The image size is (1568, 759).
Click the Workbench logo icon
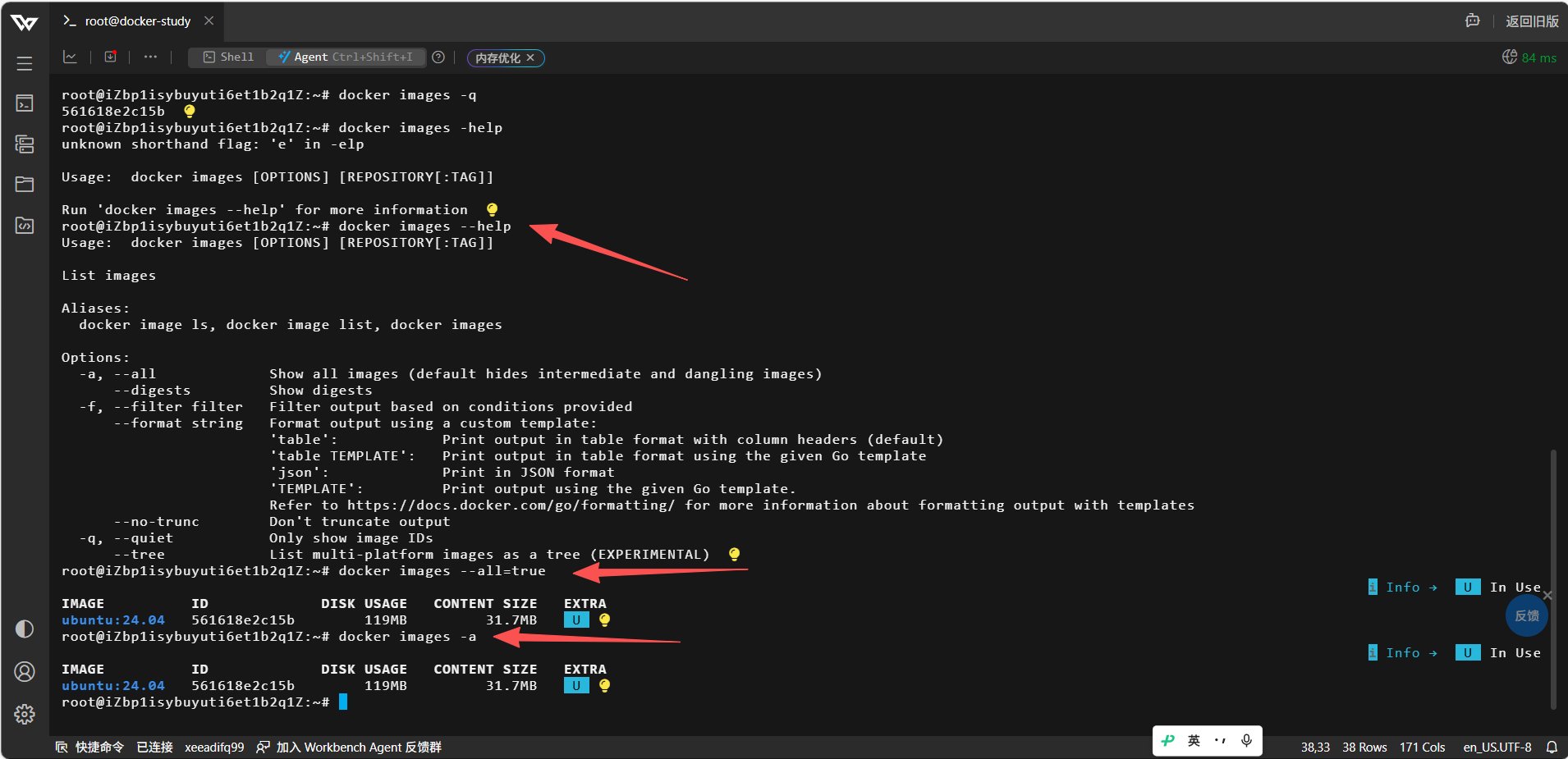pyautogui.click(x=25, y=22)
